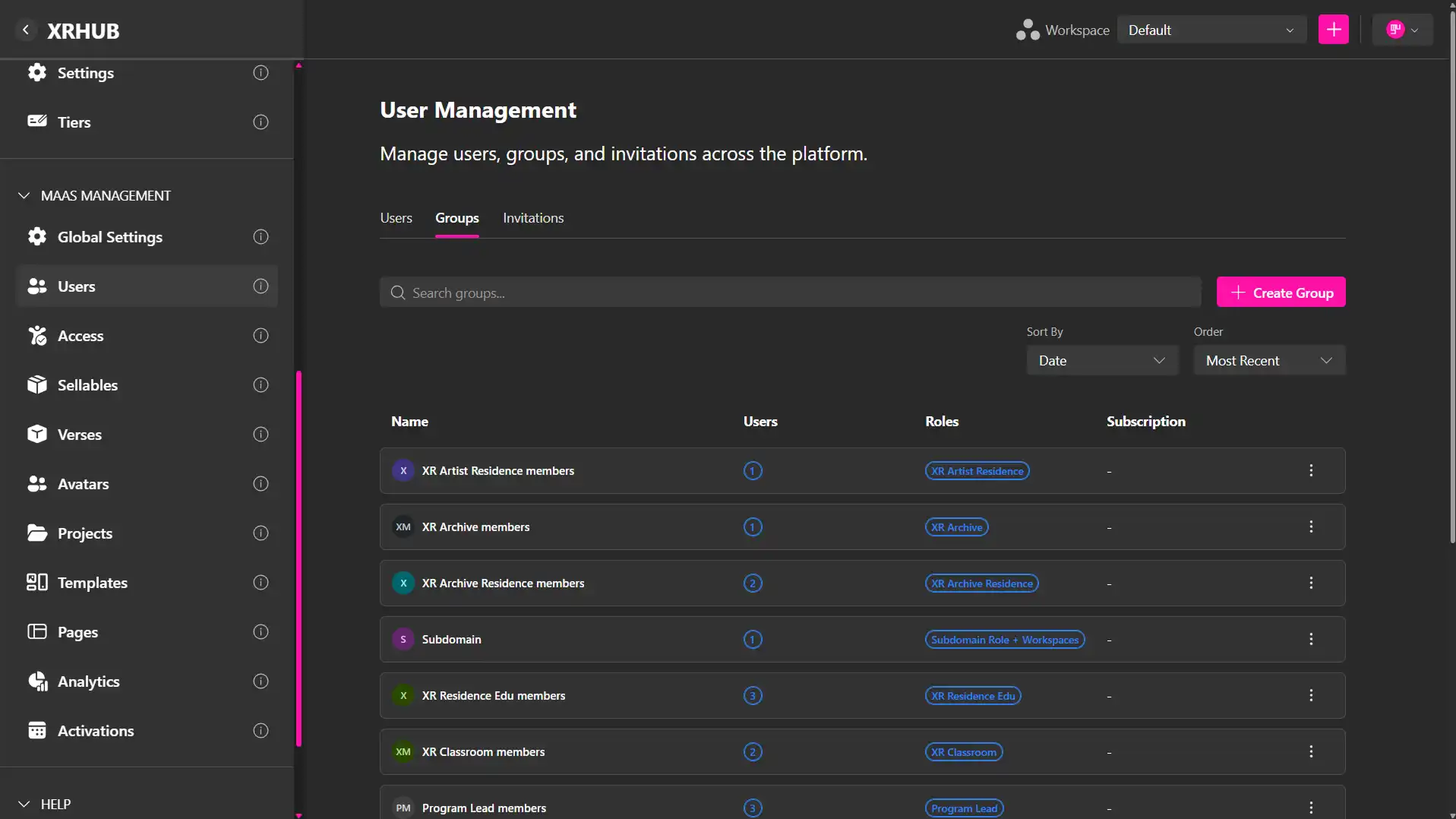Show info for Sellables item
The height and width of the screenshot is (819, 1456).
tap(261, 385)
